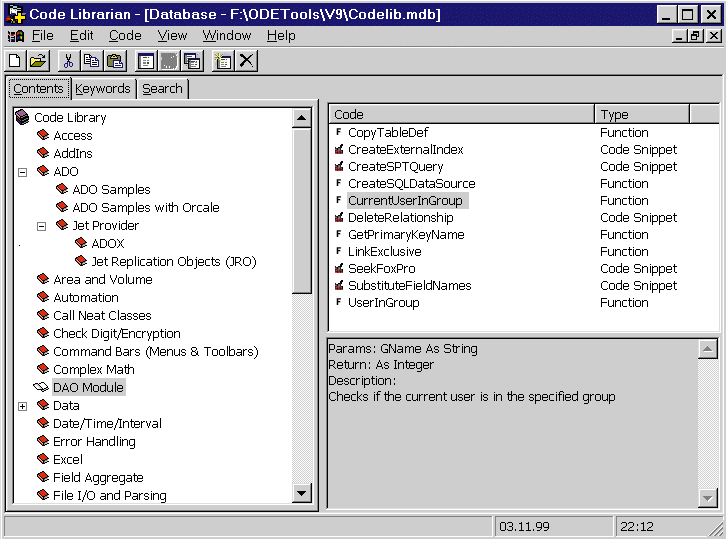Click the Open folder toolbar icon
Screen dimensions: 726x539
[x=37, y=61]
